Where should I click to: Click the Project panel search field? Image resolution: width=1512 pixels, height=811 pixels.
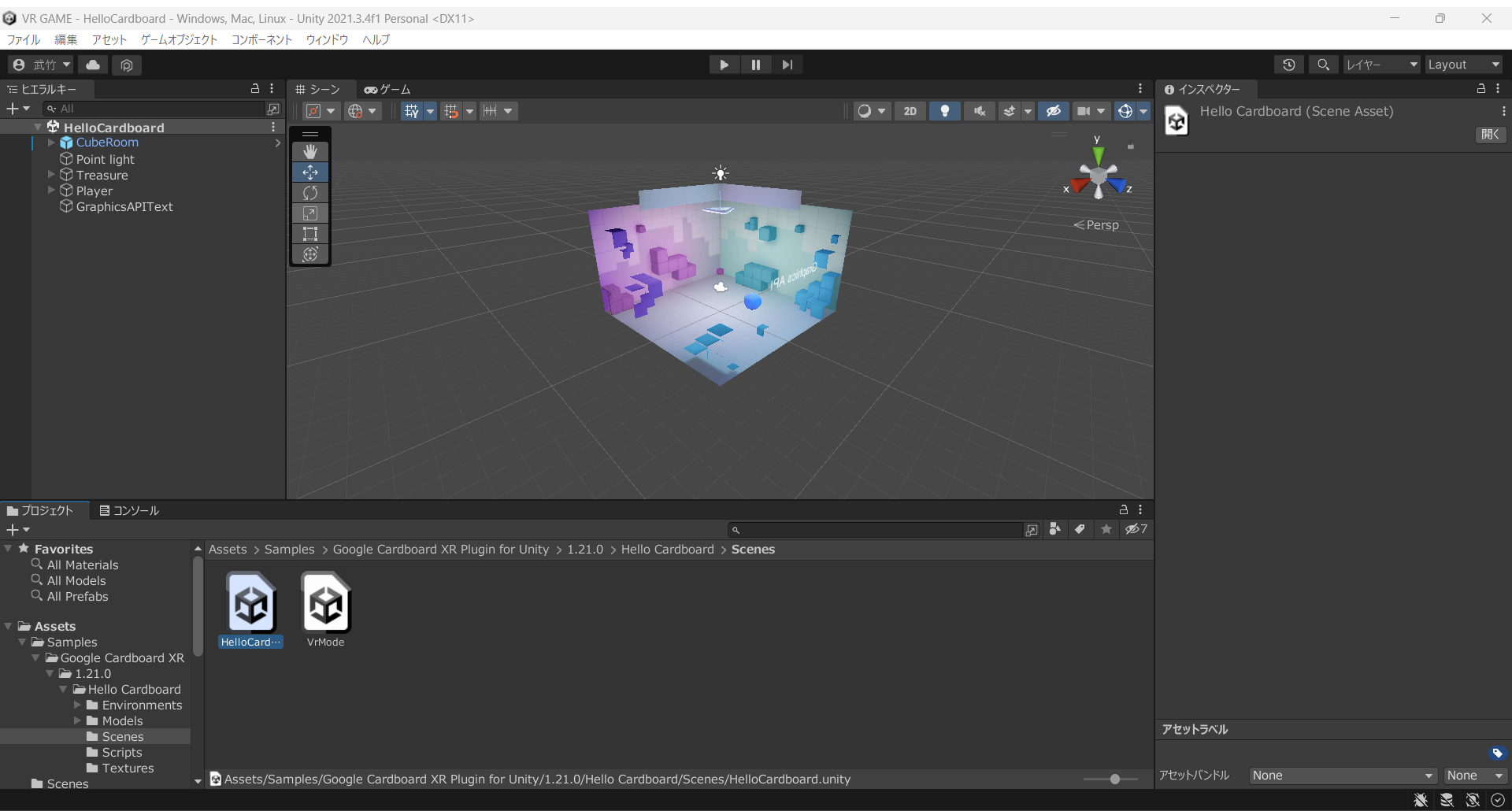click(x=875, y=530)
